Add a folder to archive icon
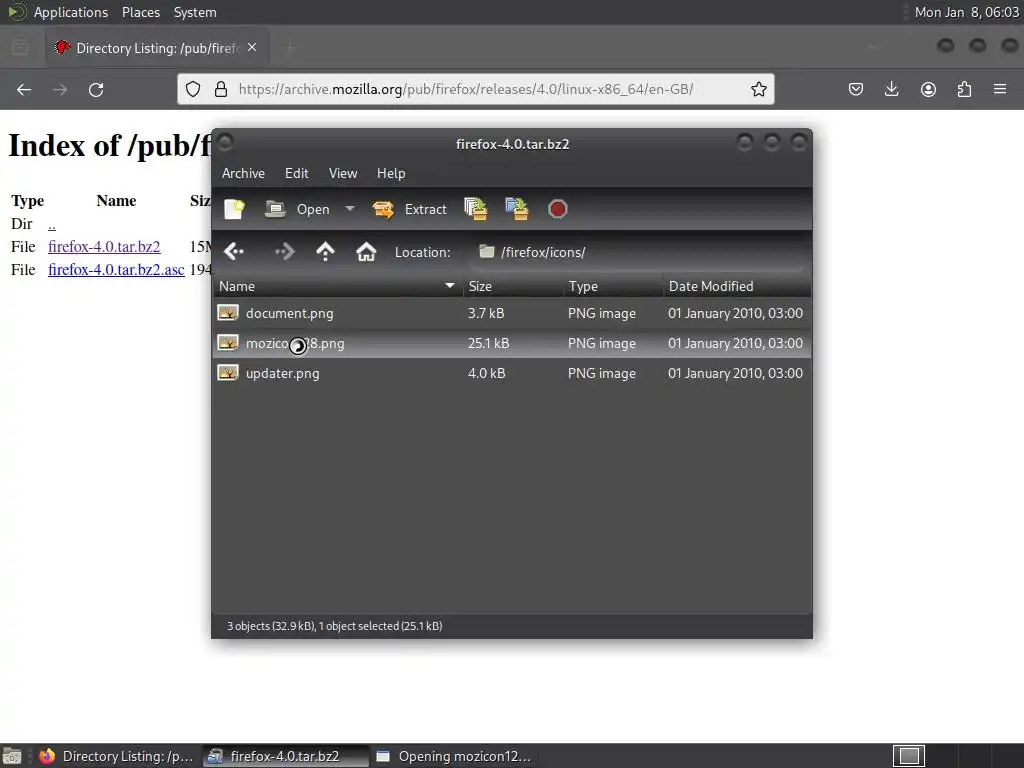Screen dimensions: 1024x768 (517, 209)
